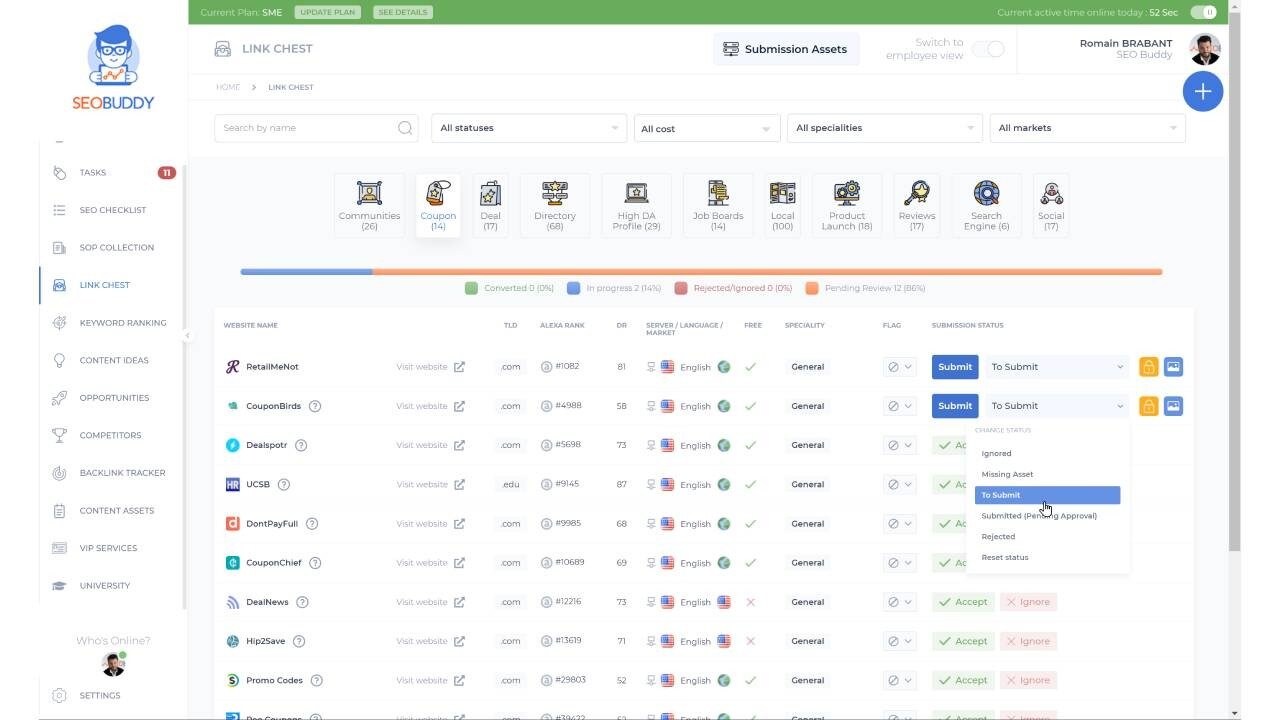Viewport: 1280px width, 720px height.
Task: Expand the All statuses dropdown
Action: point(529,128)
